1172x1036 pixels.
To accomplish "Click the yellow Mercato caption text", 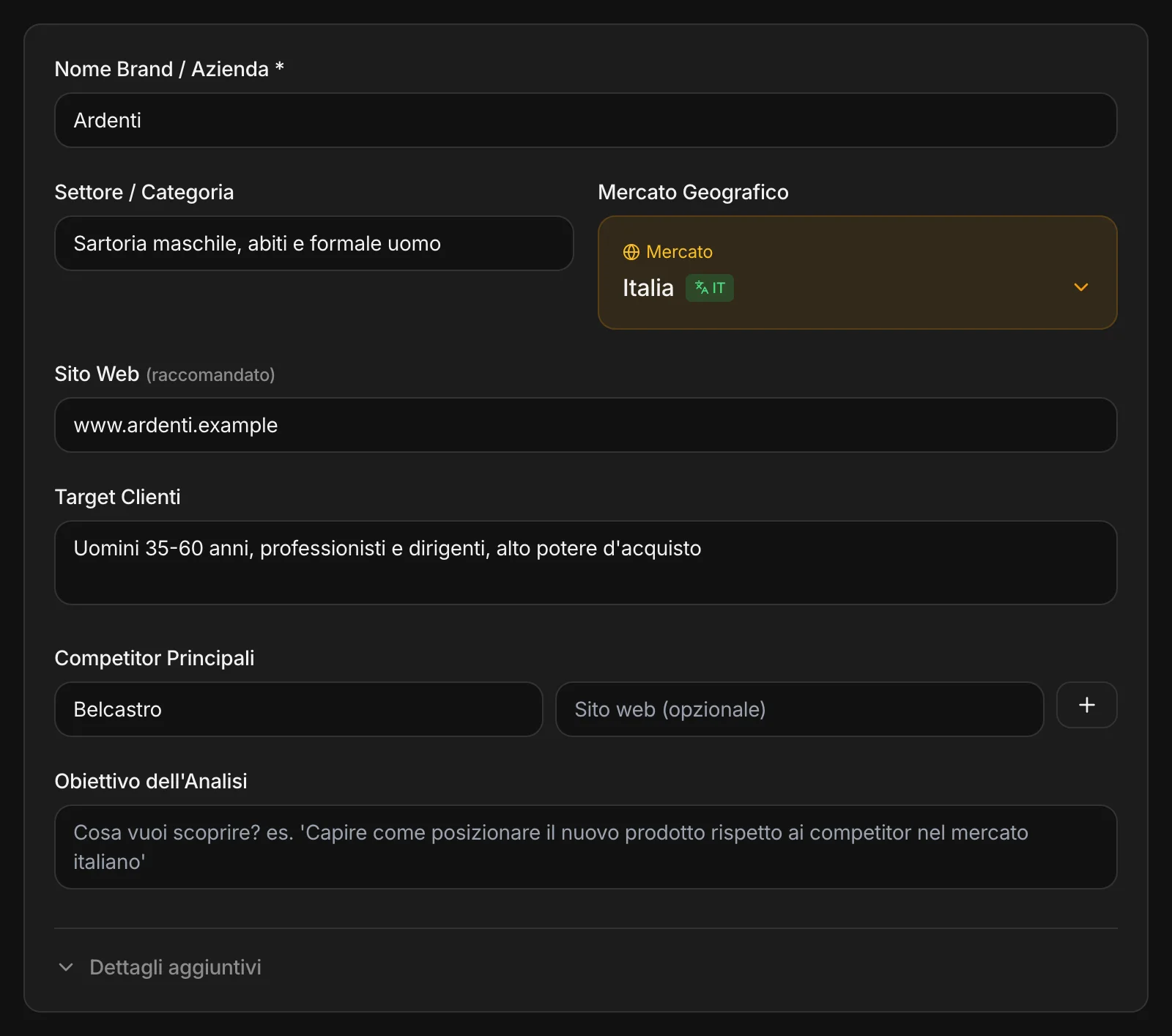I will 679,252.
